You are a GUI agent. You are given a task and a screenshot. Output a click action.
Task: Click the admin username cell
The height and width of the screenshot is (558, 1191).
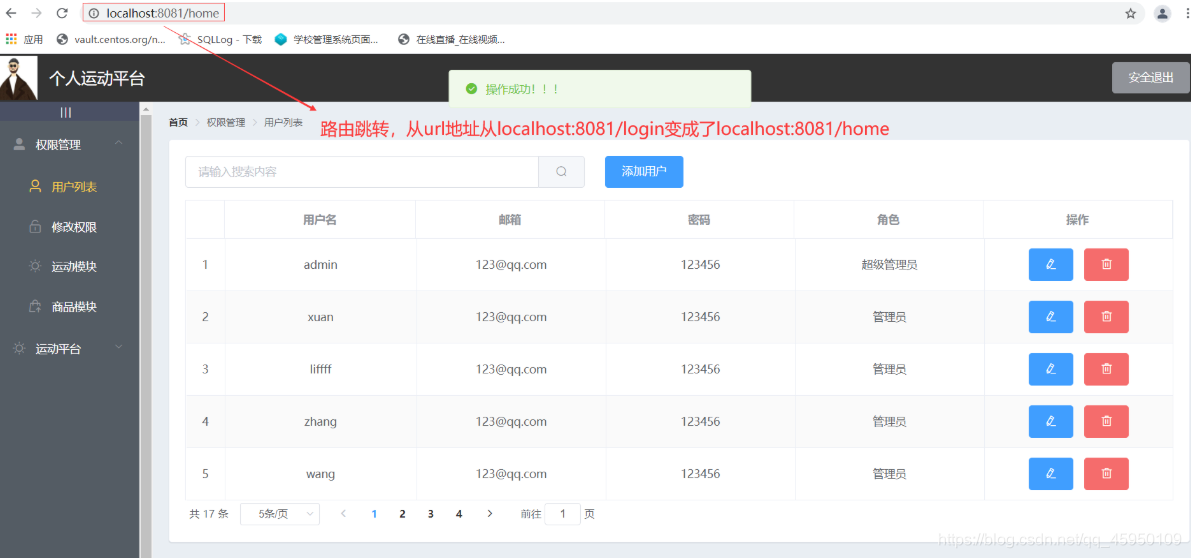pos(321,265)
